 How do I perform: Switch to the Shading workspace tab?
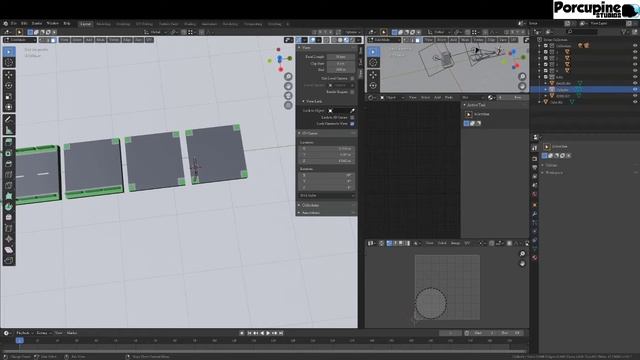pos(190,24)
